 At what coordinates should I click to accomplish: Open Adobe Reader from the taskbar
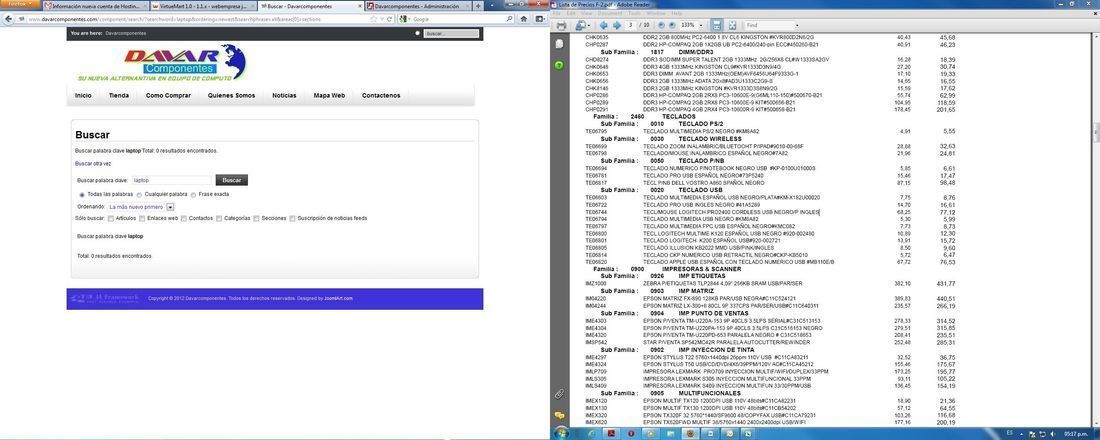pyautogui.click(x=612, y=433)
